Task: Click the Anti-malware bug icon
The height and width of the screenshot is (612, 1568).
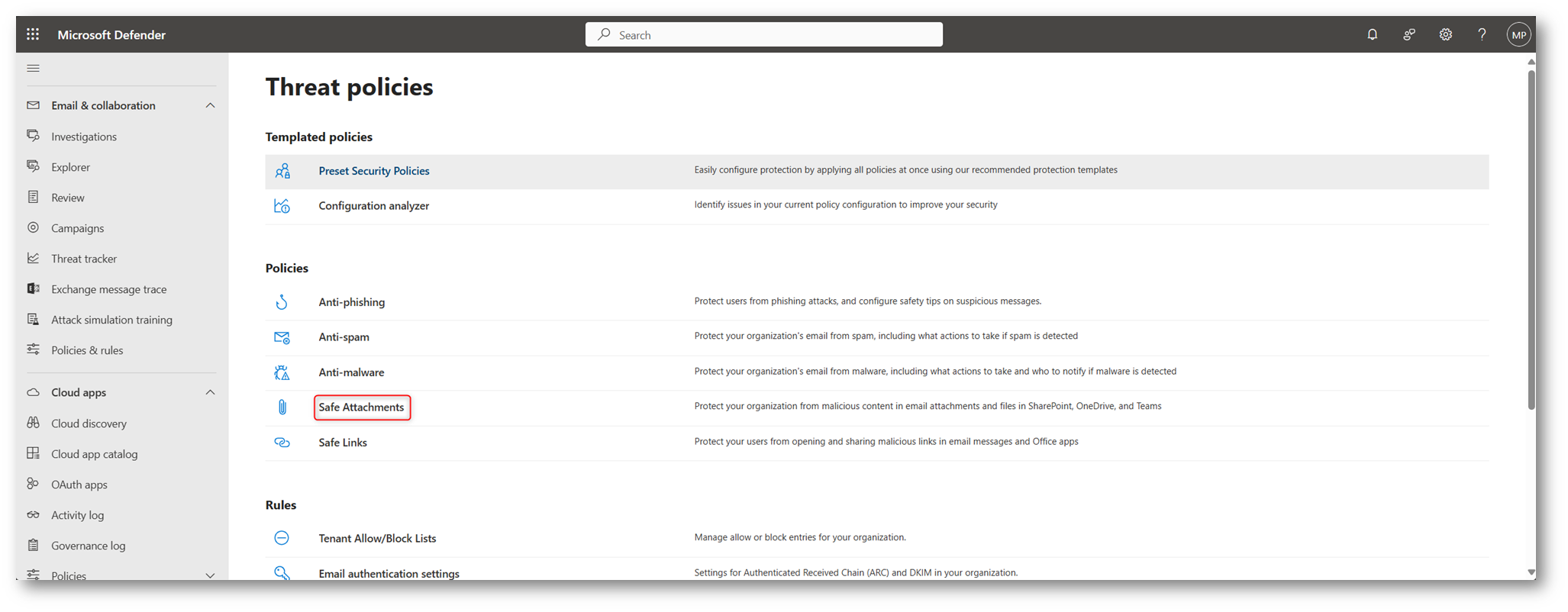Action: tap(282, 372)
